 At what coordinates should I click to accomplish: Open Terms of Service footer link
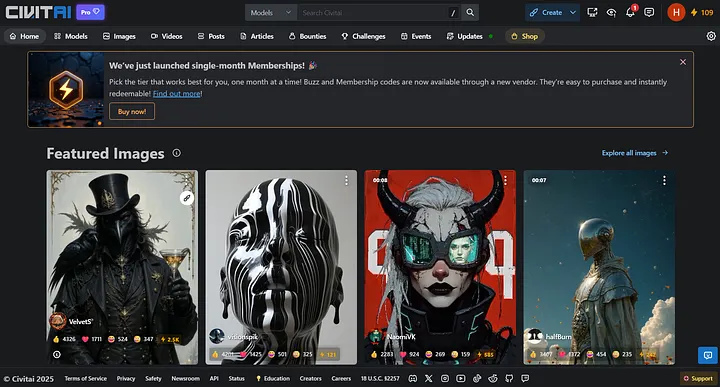point(85,378)
